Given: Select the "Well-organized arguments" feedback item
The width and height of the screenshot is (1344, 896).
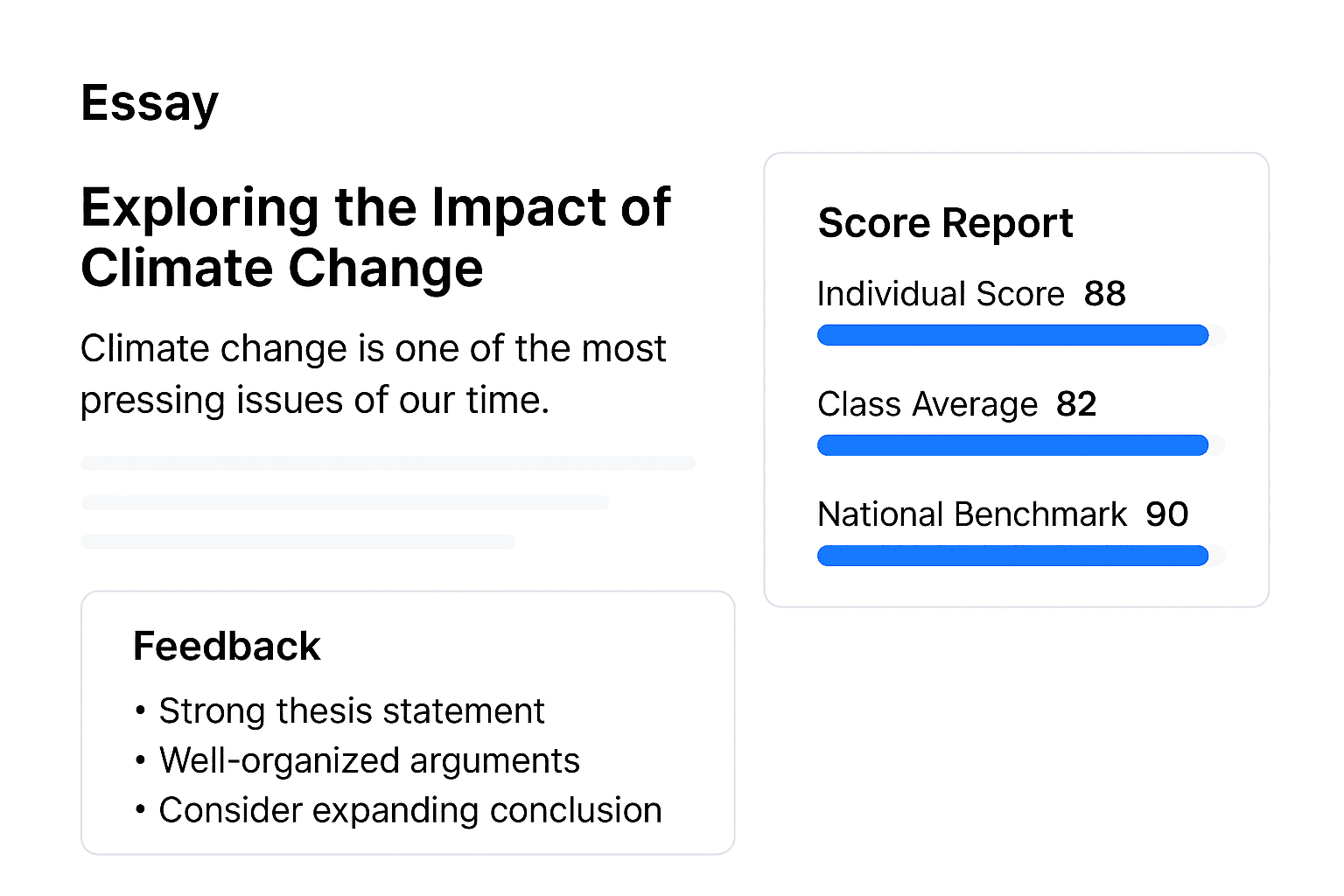Looking at the screenshot, I should click(369, 761).
